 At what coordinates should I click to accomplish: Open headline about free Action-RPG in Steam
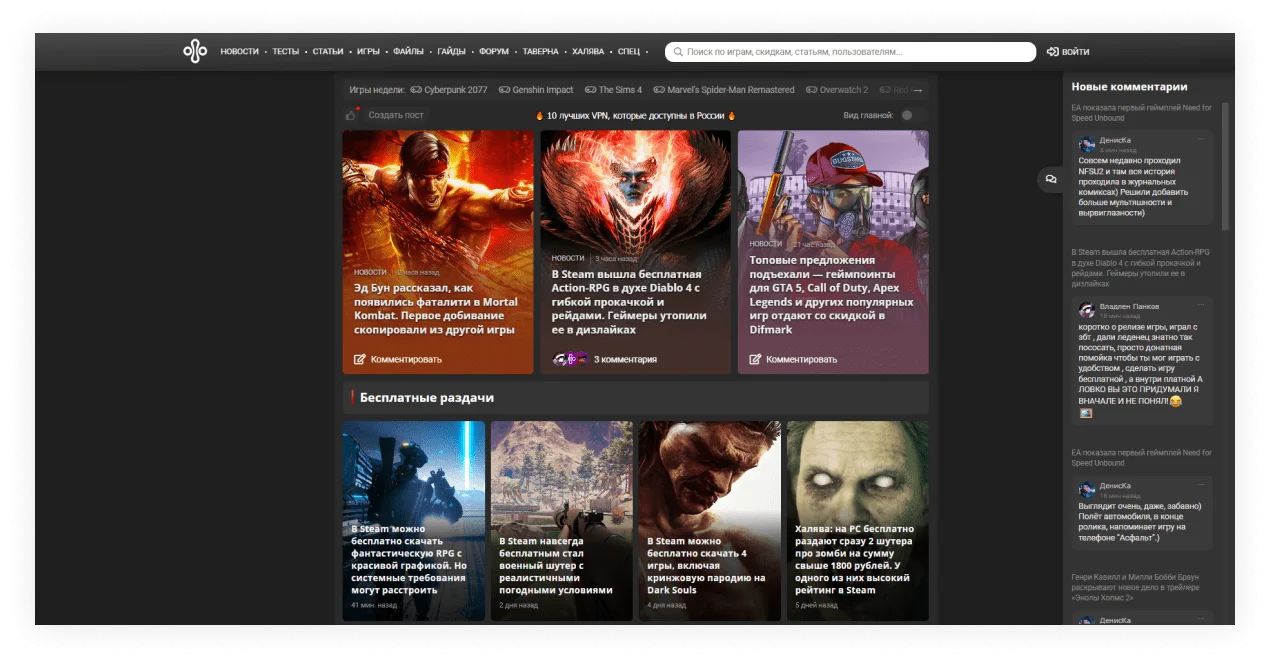629,302
